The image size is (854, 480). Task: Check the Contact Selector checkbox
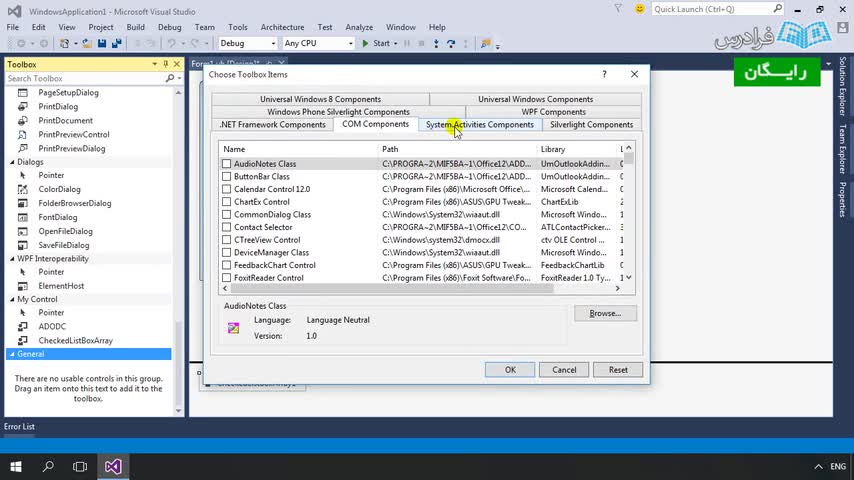(227, 227)
